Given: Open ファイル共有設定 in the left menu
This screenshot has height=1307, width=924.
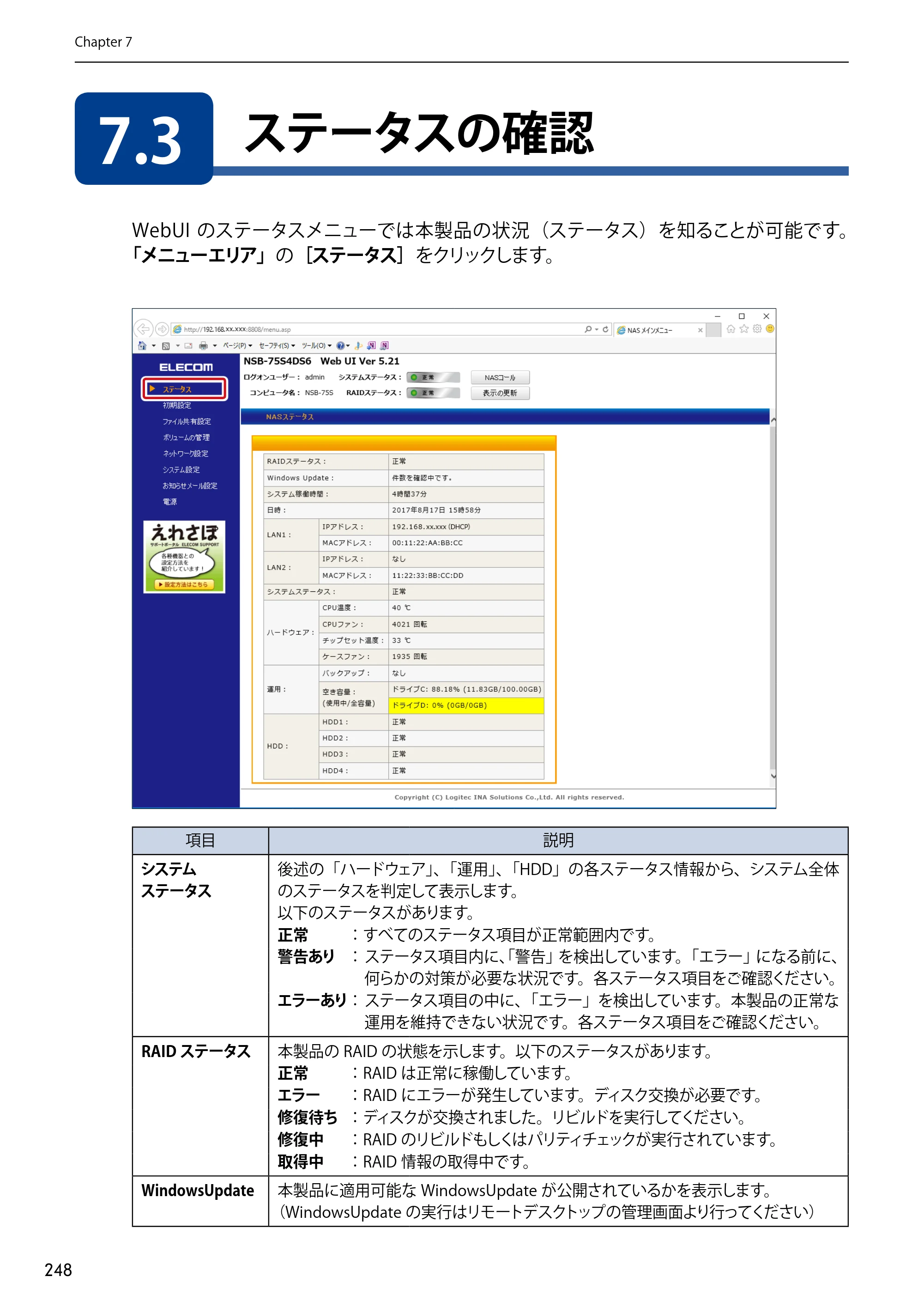Looking at the screenshot, I should point(187,421).
